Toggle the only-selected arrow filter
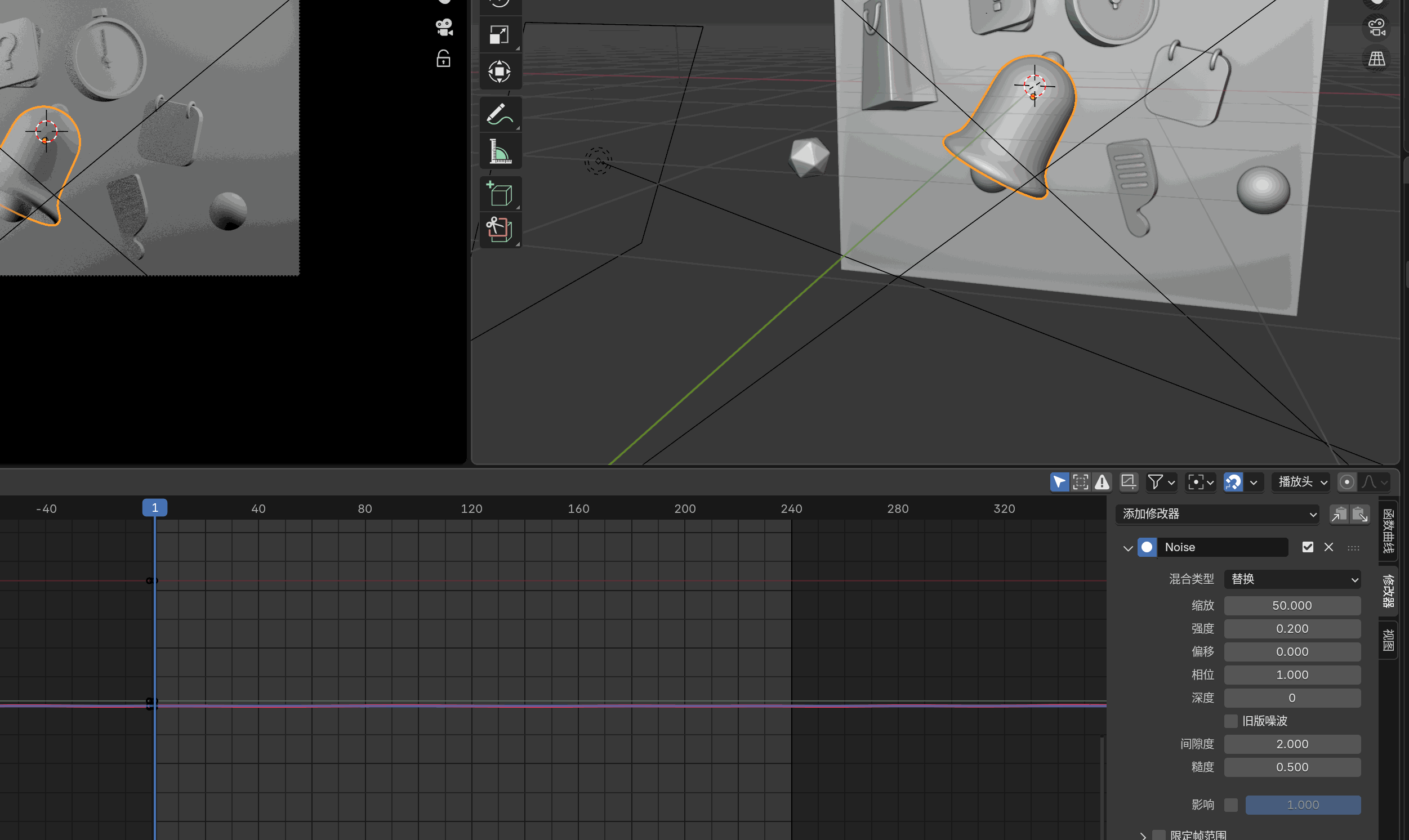The height and width of the screenshot is (840, 1409). coord(1059,482)
